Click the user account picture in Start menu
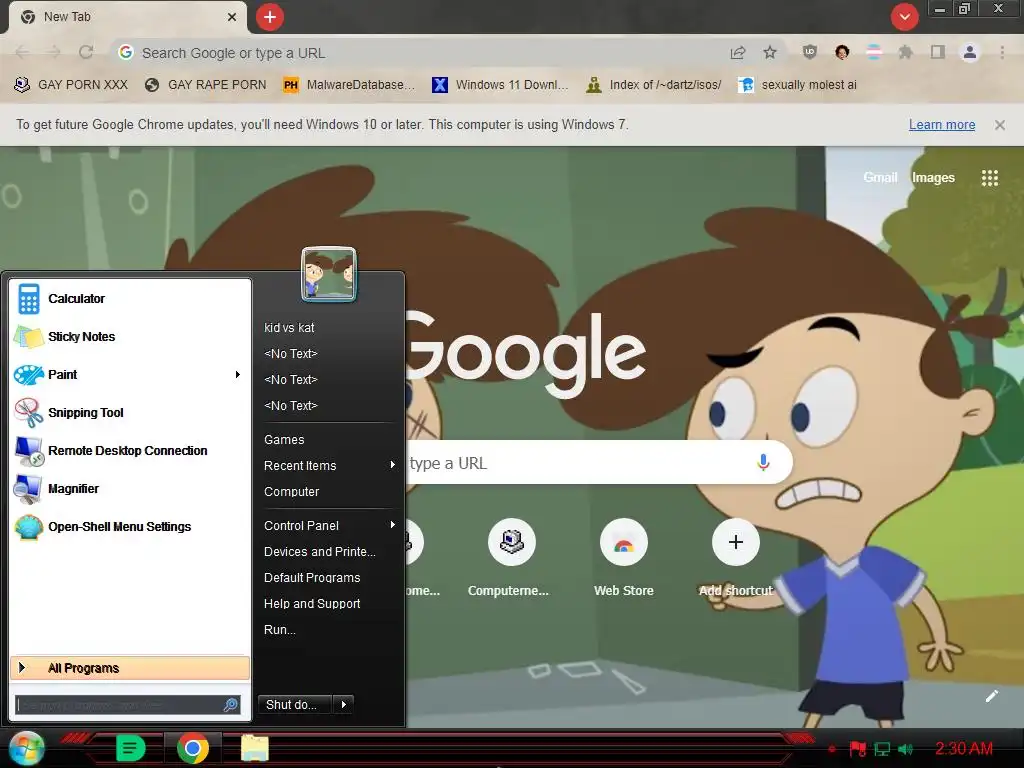Screen dimensions: 1024x768 click(329, 274)
